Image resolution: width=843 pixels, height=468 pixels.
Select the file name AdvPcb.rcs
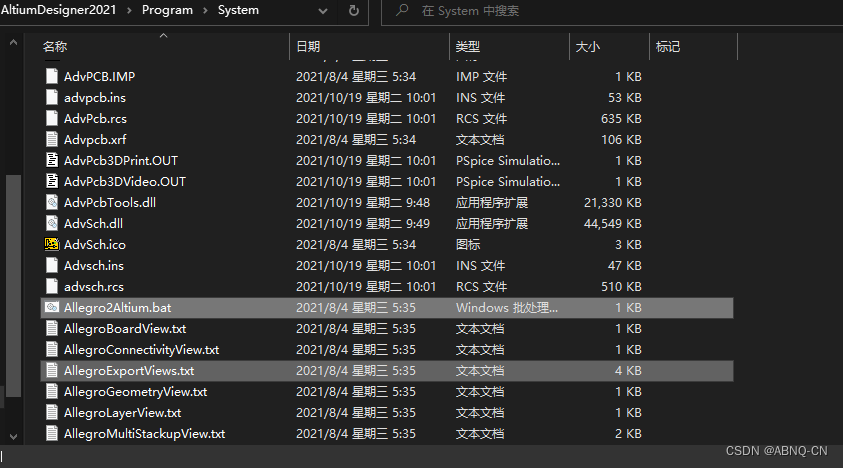(95, 118)
